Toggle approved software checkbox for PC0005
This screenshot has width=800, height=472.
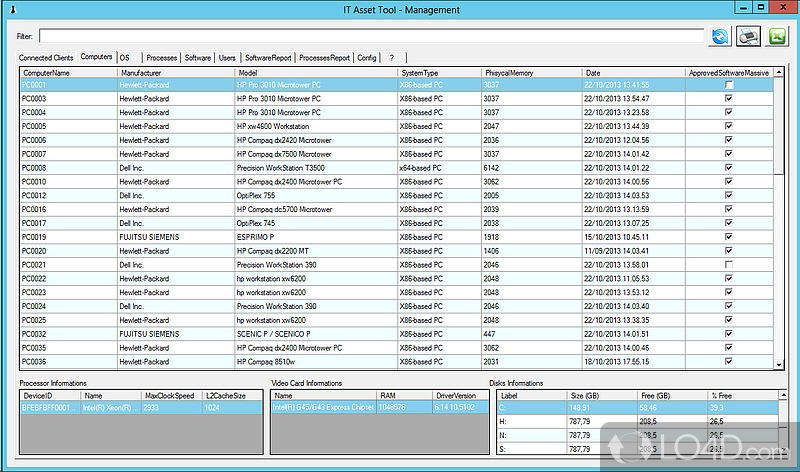tap(729, 126)
